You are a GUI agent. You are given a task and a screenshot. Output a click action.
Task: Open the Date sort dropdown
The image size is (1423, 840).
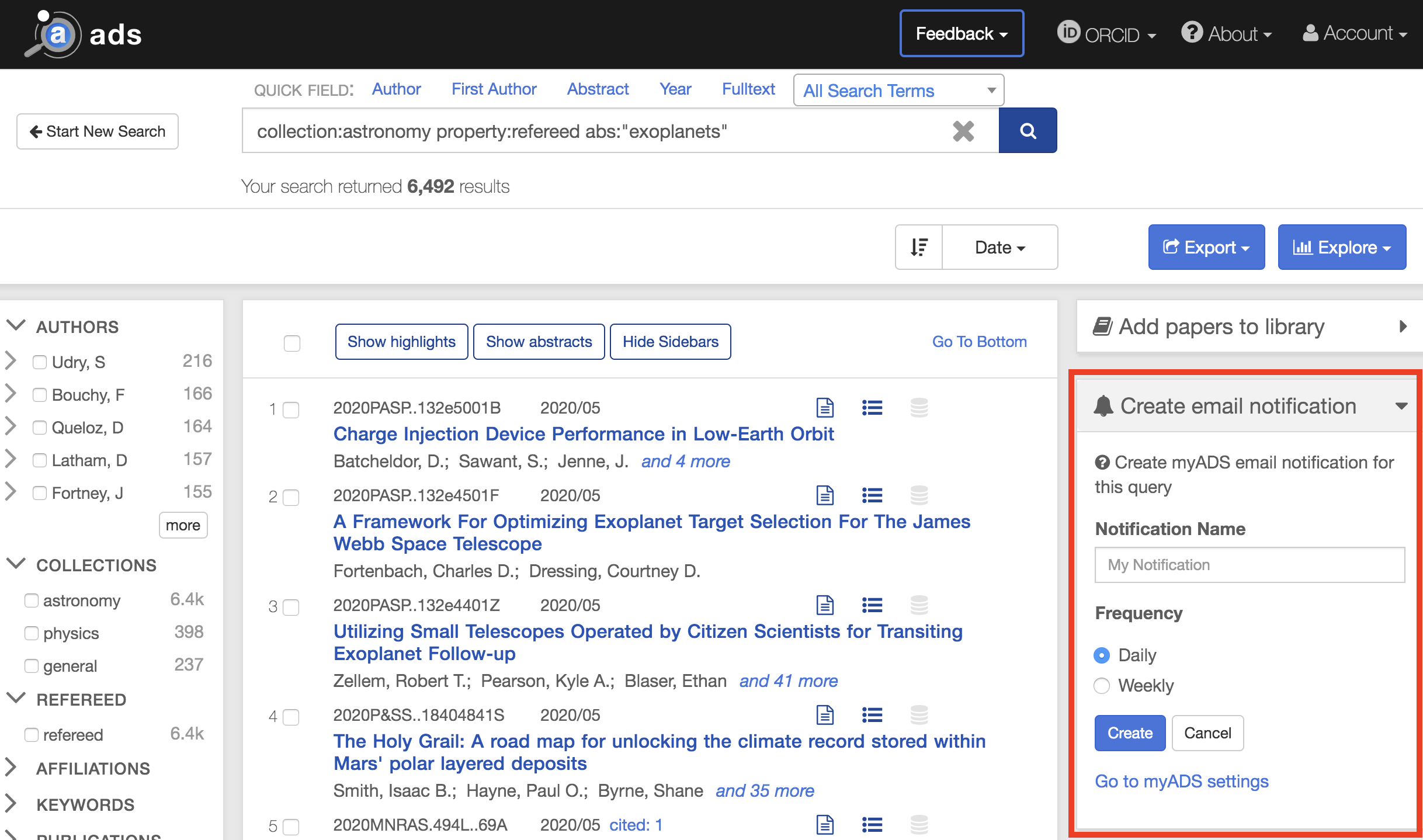click(x=999, y=247)
